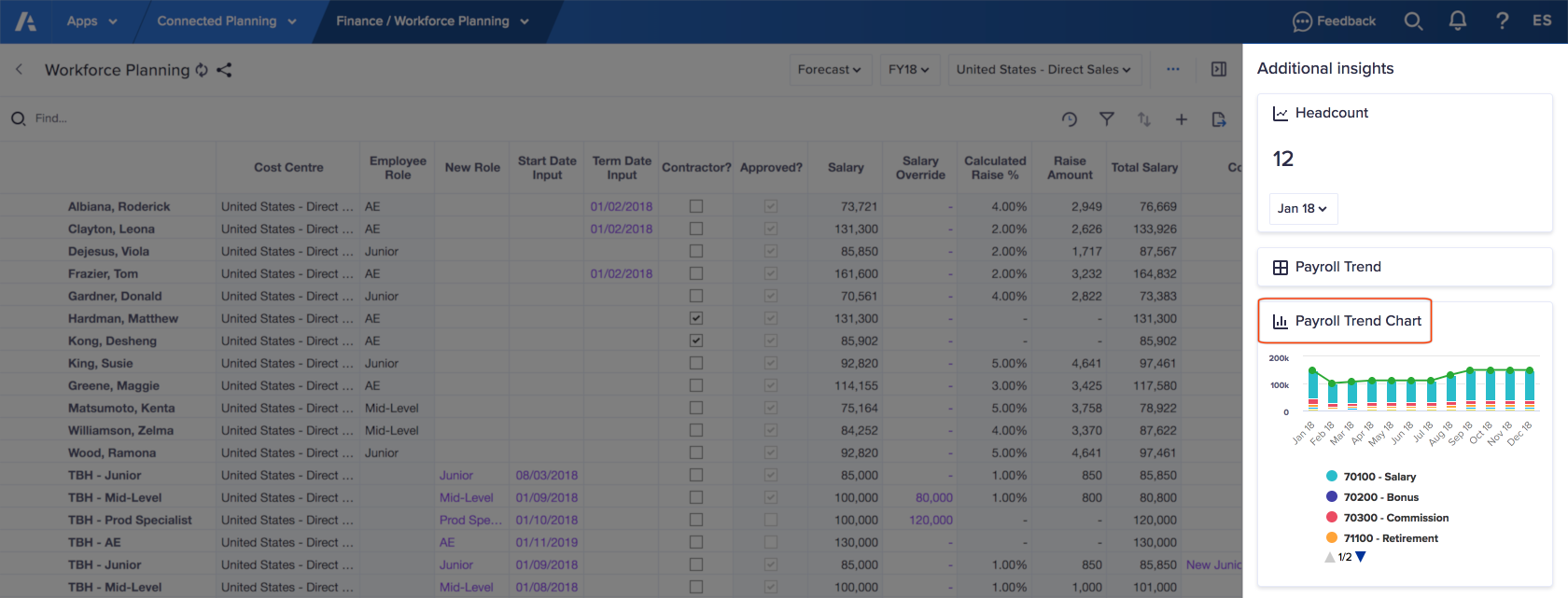Collapse the Additional insights side panel

pos(1219,69)
